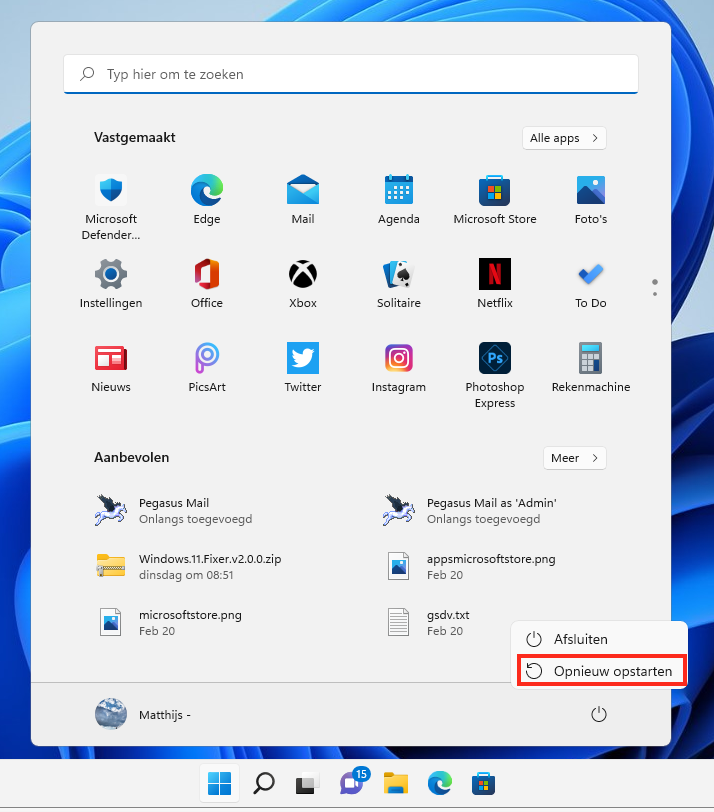
Task: Open the Windows.11.Fixer.v2.0.0.zip file
Action: point(210,566)
